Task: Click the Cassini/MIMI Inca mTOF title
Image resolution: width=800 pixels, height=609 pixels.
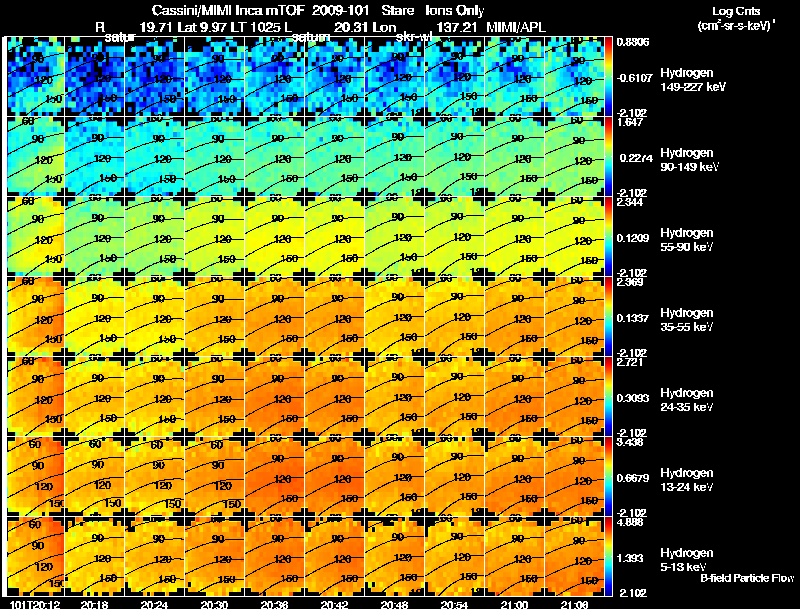Action: pyautogui.click(x=228, y=10)
